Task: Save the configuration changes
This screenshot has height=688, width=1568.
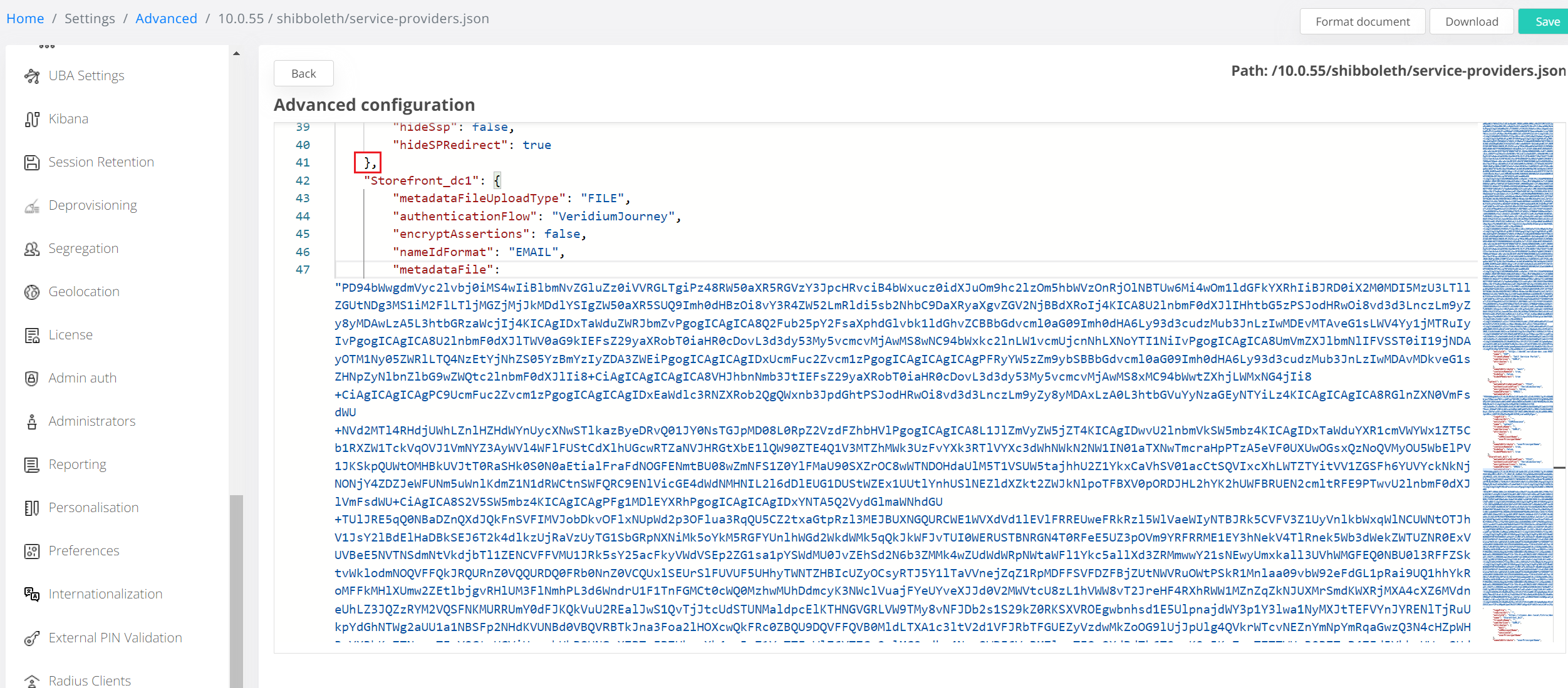Action: point(1546,21)
